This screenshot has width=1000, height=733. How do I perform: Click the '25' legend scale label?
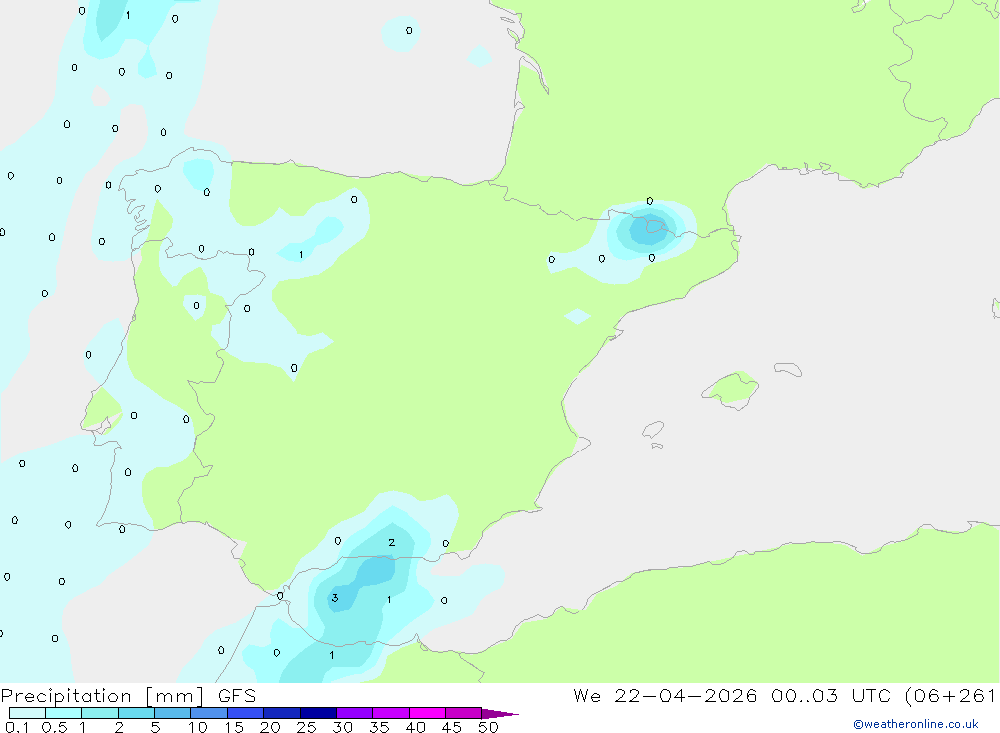(307, 727)
